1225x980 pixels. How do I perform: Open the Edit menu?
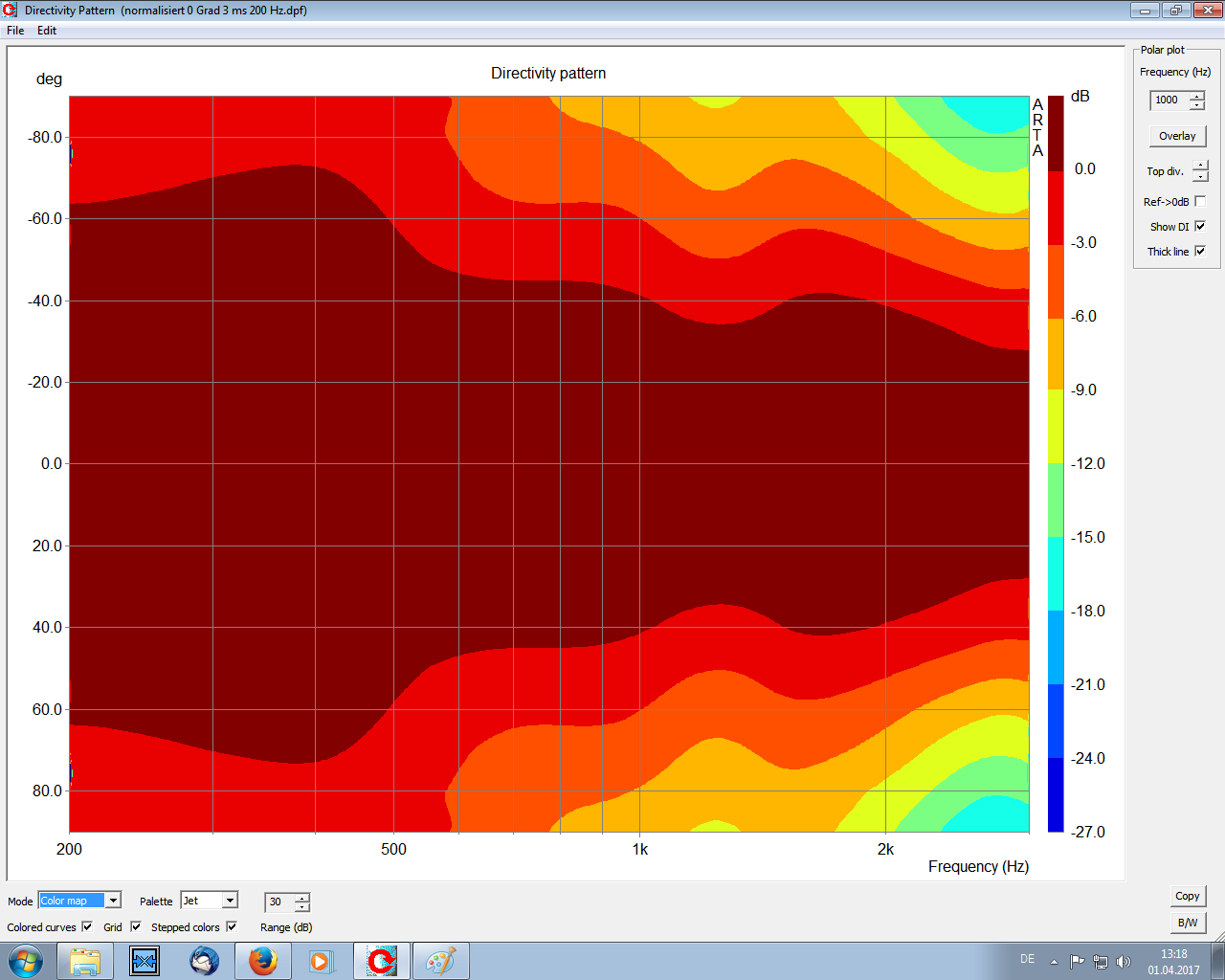pos(47,31)
